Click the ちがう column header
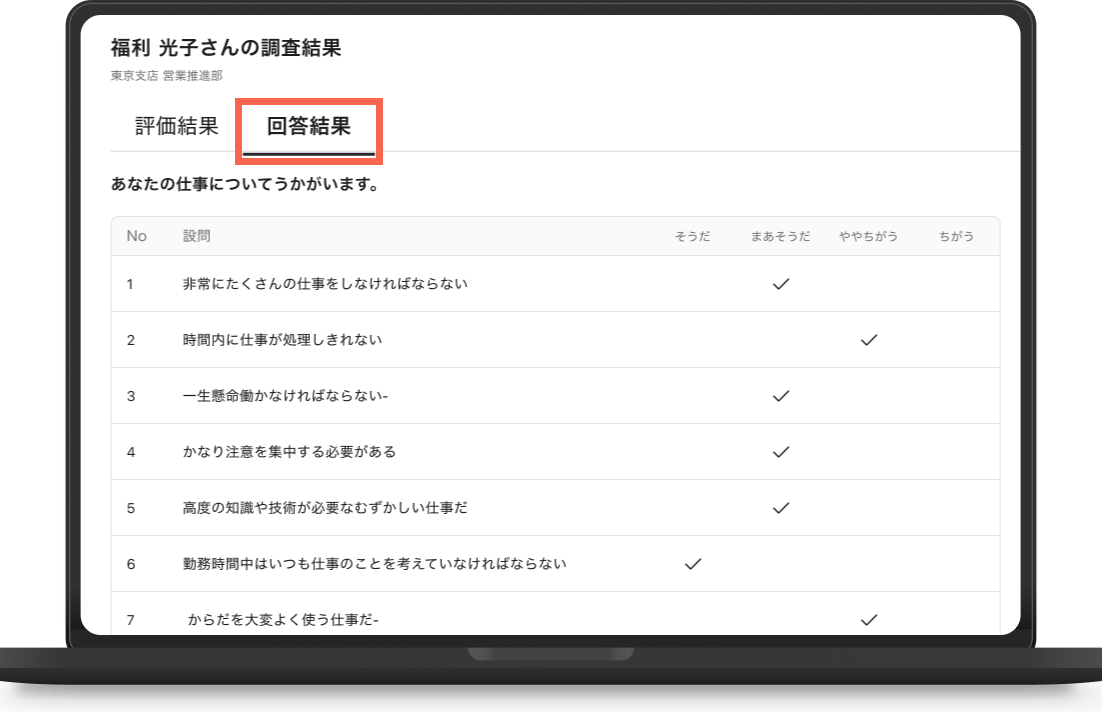Image resolution: width=1102 pixels, height=712 pixels. click(x=957, y=236)
